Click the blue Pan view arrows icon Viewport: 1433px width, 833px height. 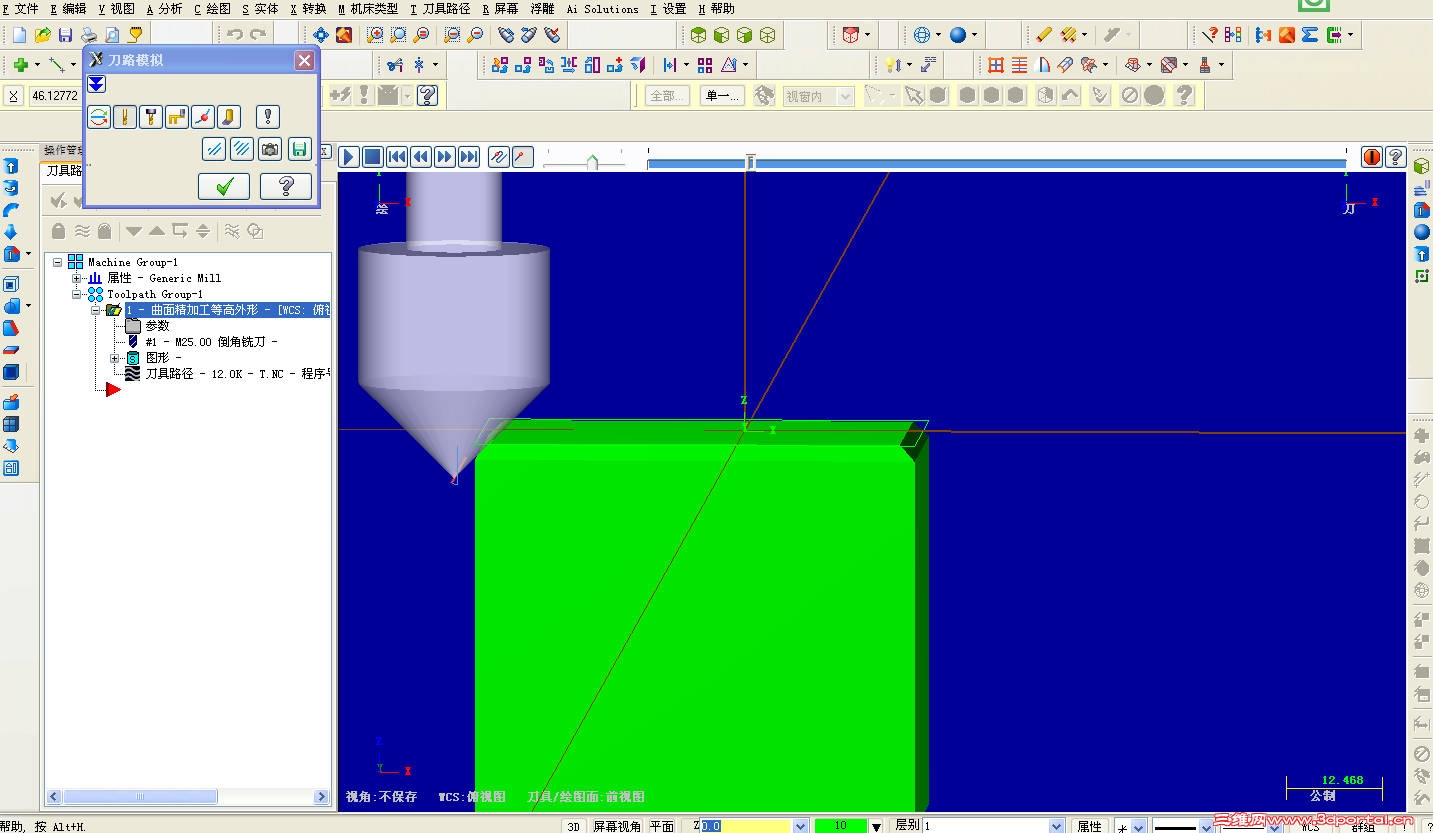click(321, 35)
